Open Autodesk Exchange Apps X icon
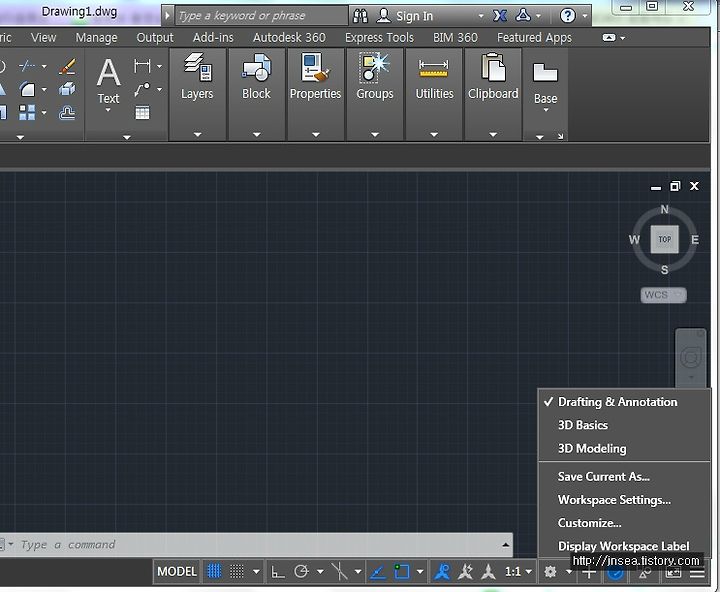Image resolution: width=720 pixels, height=592 pixels. coord(500,16)
